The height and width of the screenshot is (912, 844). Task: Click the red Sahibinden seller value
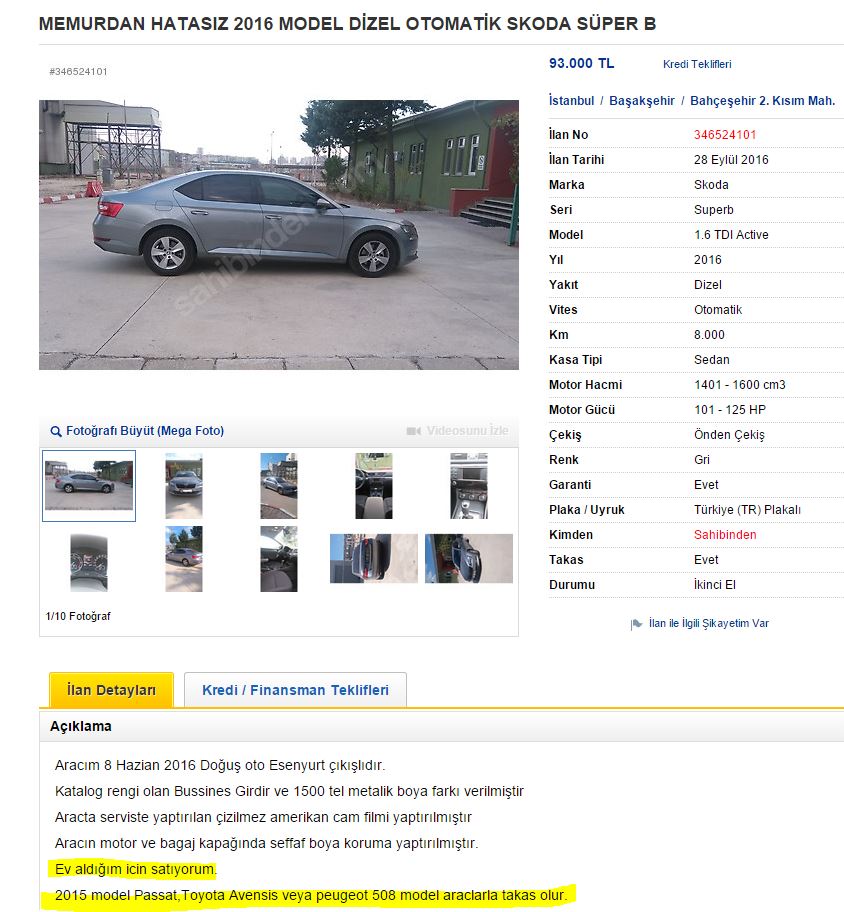[x=725, y=535]
